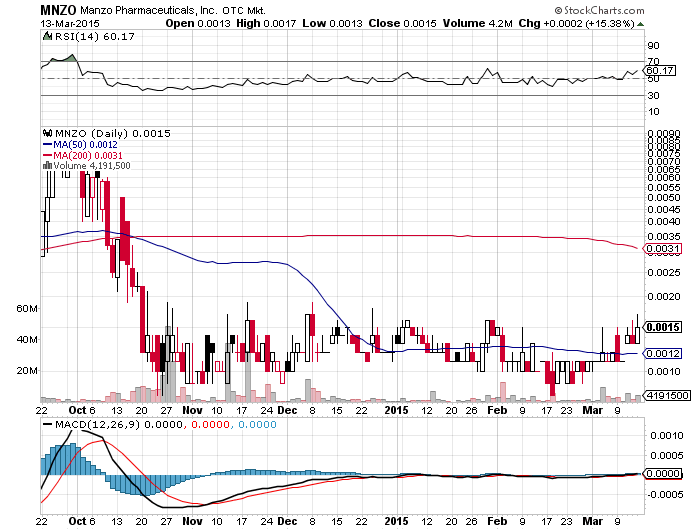Click the boxed 0.0000 MACD axis tag
The height and width of the screenshot is (530, 700).
pyautogui.click(x=662, y=474)
